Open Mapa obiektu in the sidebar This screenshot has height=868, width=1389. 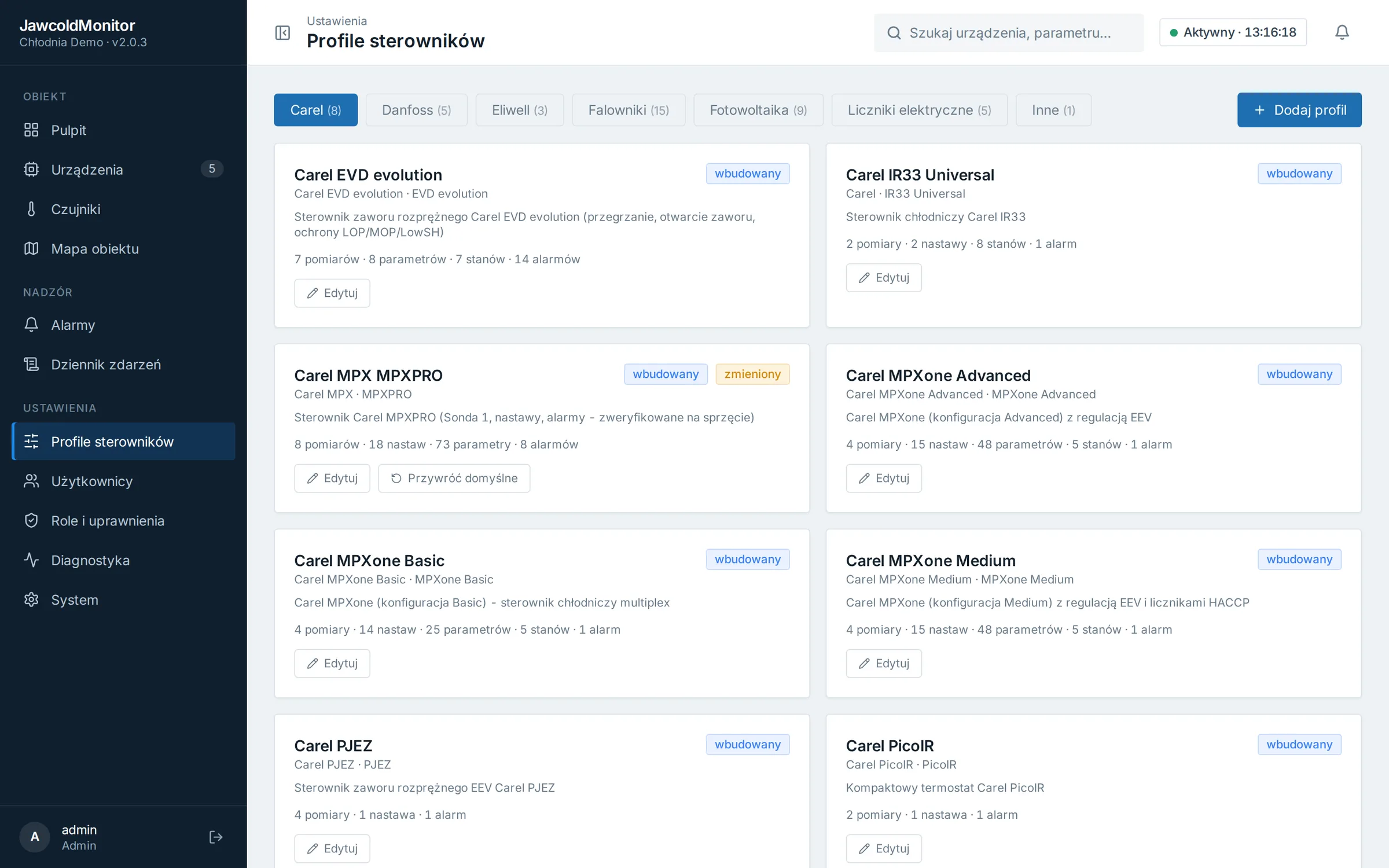click(123, 249)
